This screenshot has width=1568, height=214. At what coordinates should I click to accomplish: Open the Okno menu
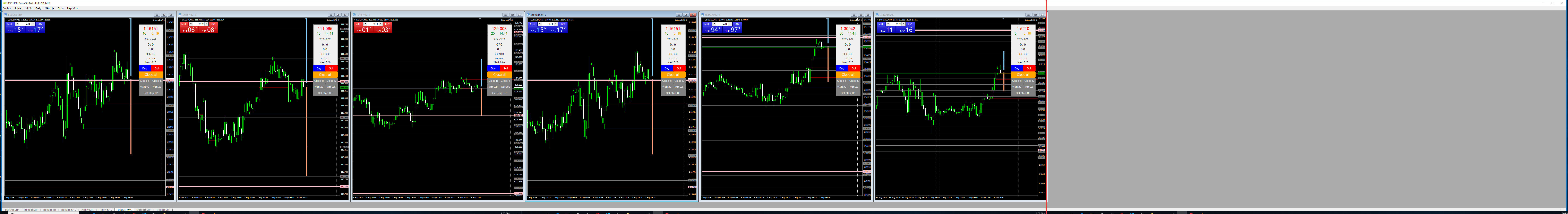60,9
